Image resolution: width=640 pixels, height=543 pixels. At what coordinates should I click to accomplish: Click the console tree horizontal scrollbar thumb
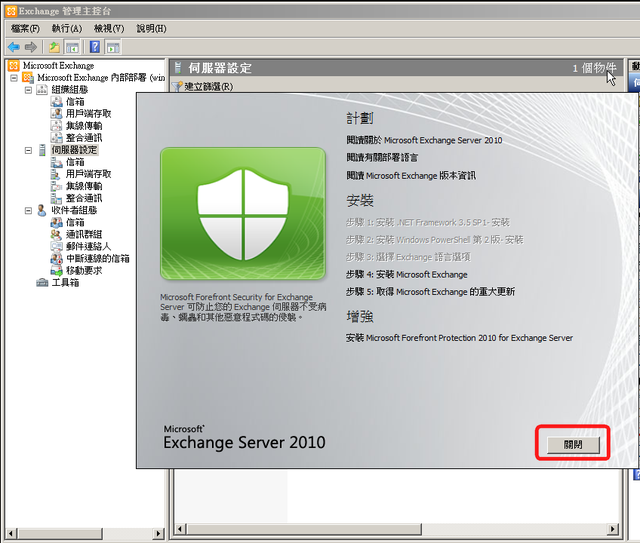(60, 533)
